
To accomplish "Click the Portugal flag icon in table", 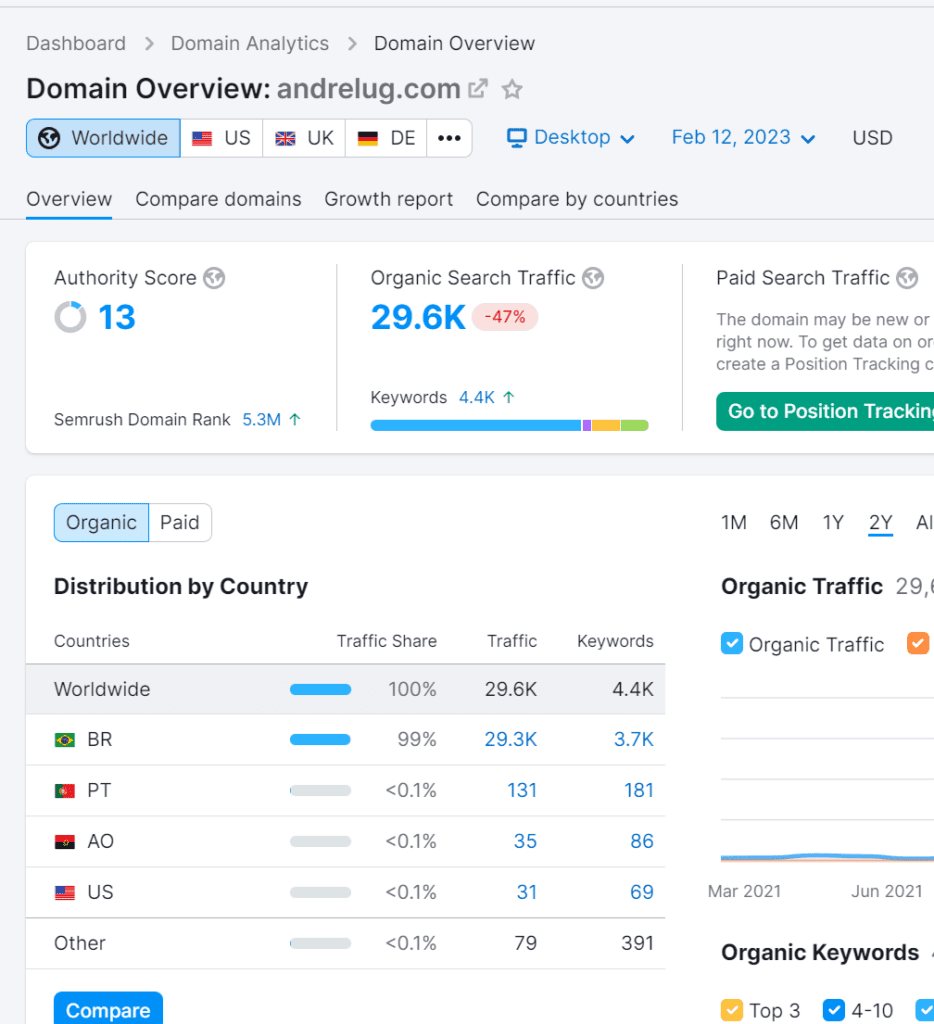I will coord(65,791).
